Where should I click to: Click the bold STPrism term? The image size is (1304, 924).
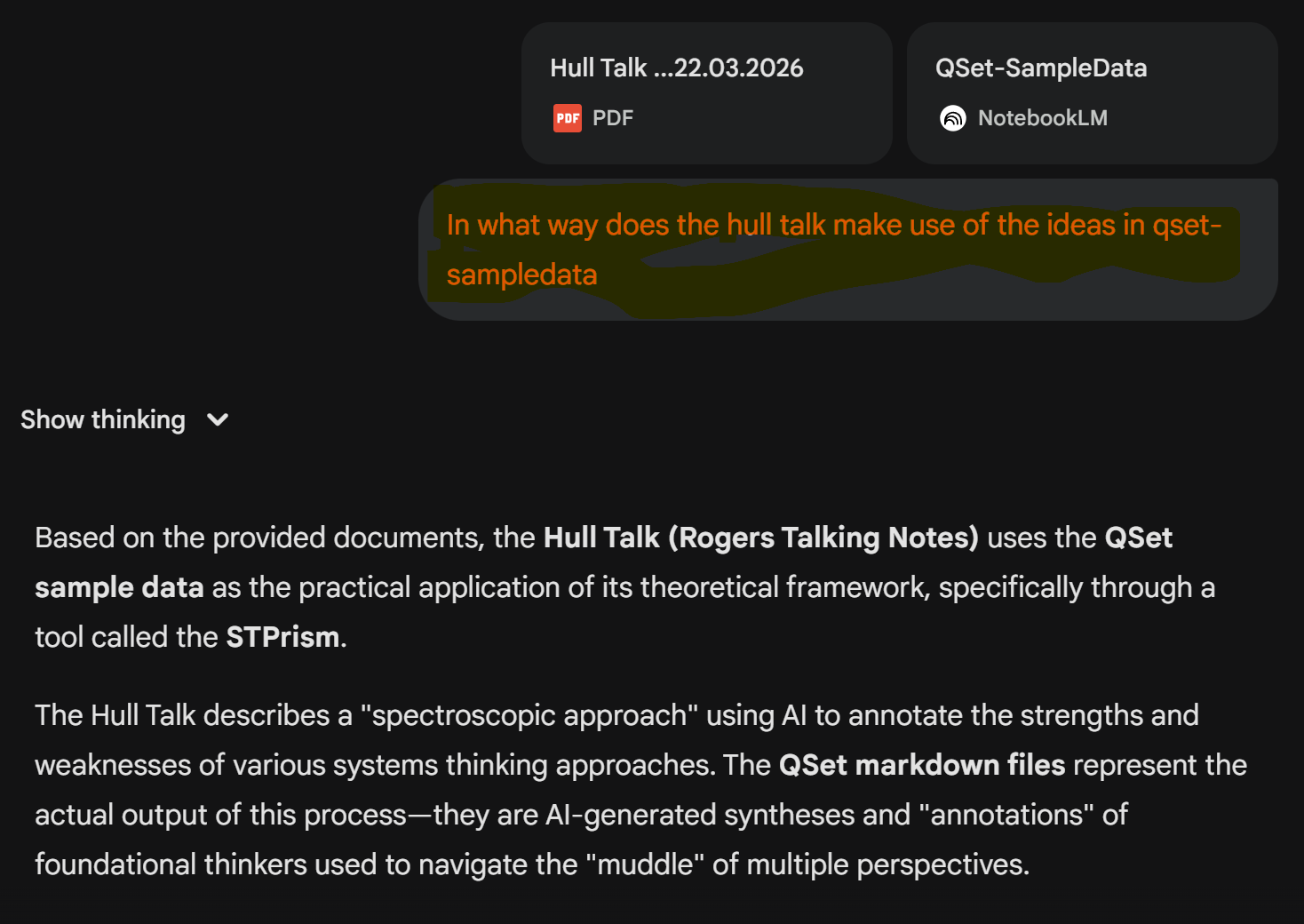(282, 637)
